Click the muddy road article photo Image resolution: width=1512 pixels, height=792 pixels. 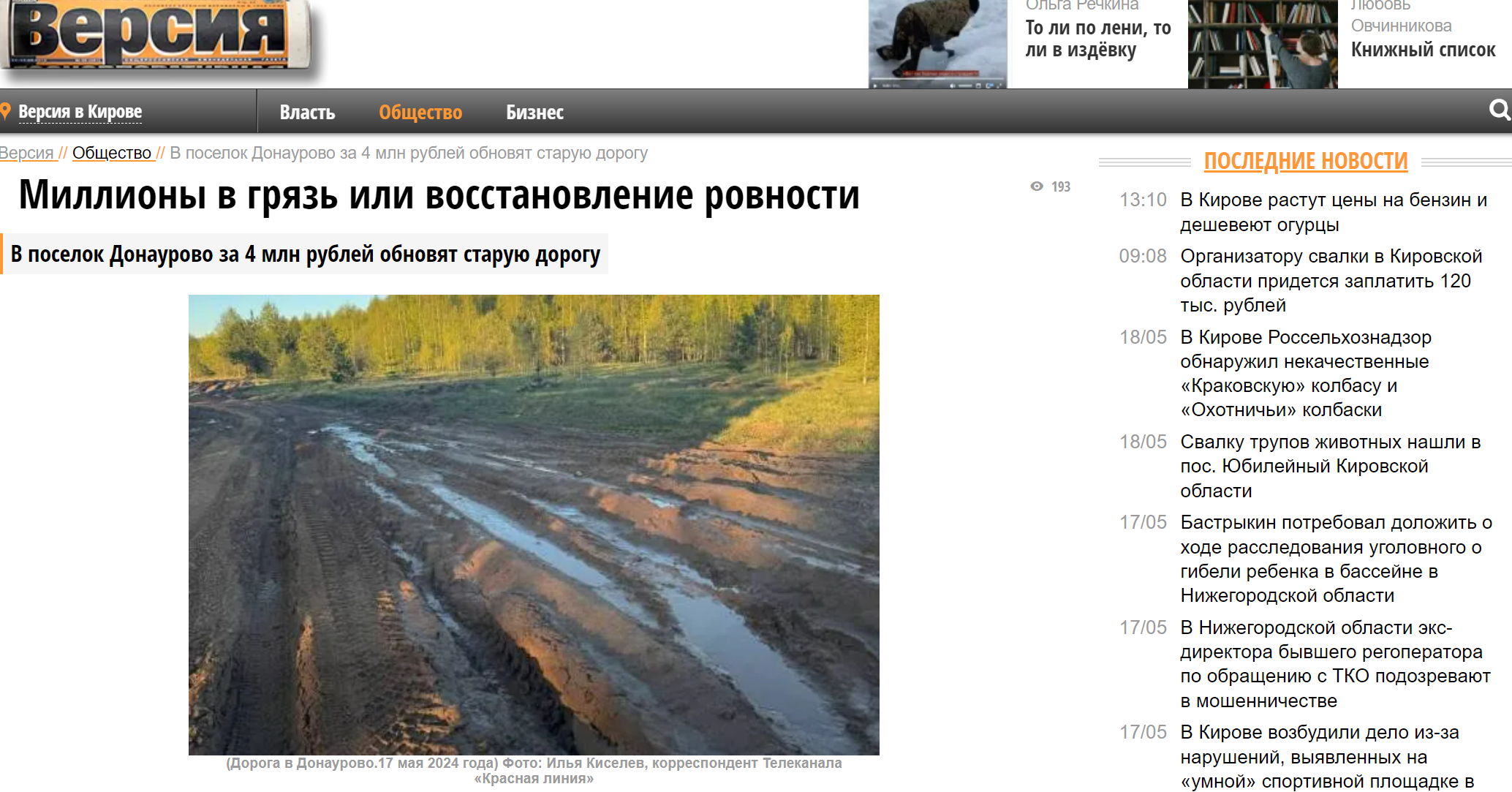click(x=534, y=524)
